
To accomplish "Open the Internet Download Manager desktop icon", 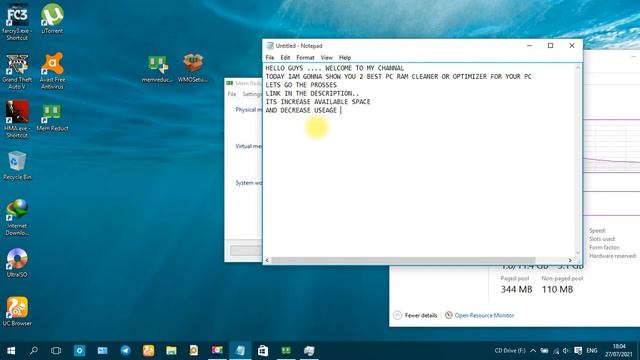I will (x=17, y=218).
